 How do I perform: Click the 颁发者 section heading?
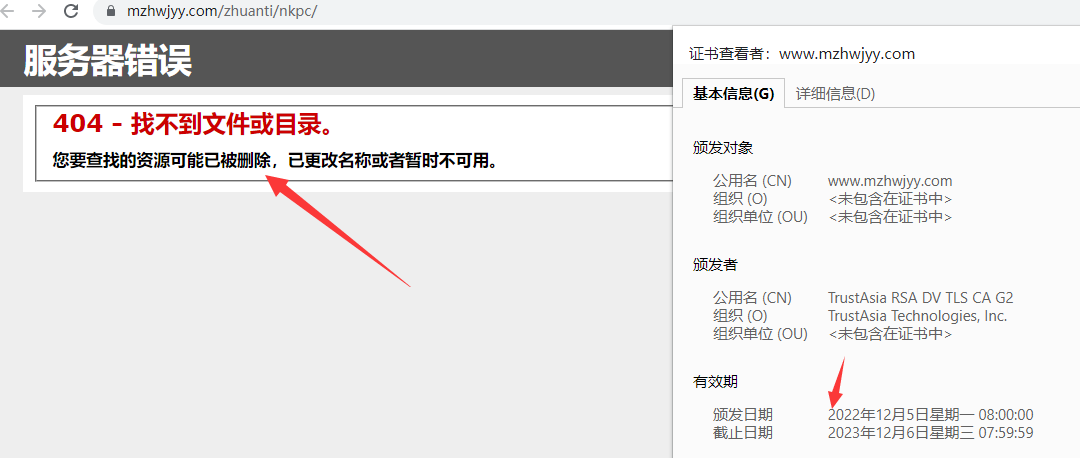716,264
